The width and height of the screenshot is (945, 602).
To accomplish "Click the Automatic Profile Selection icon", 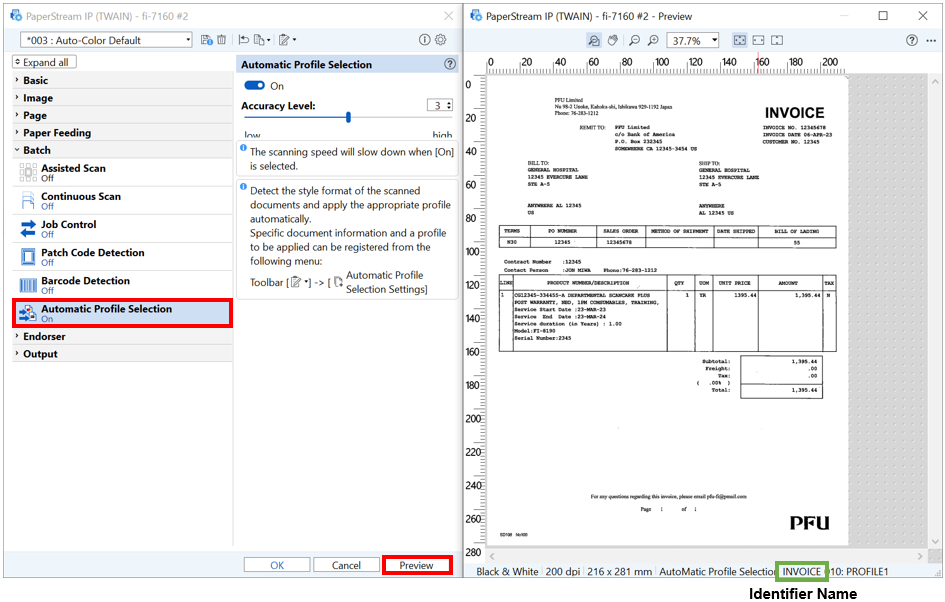I will (28, 313).
